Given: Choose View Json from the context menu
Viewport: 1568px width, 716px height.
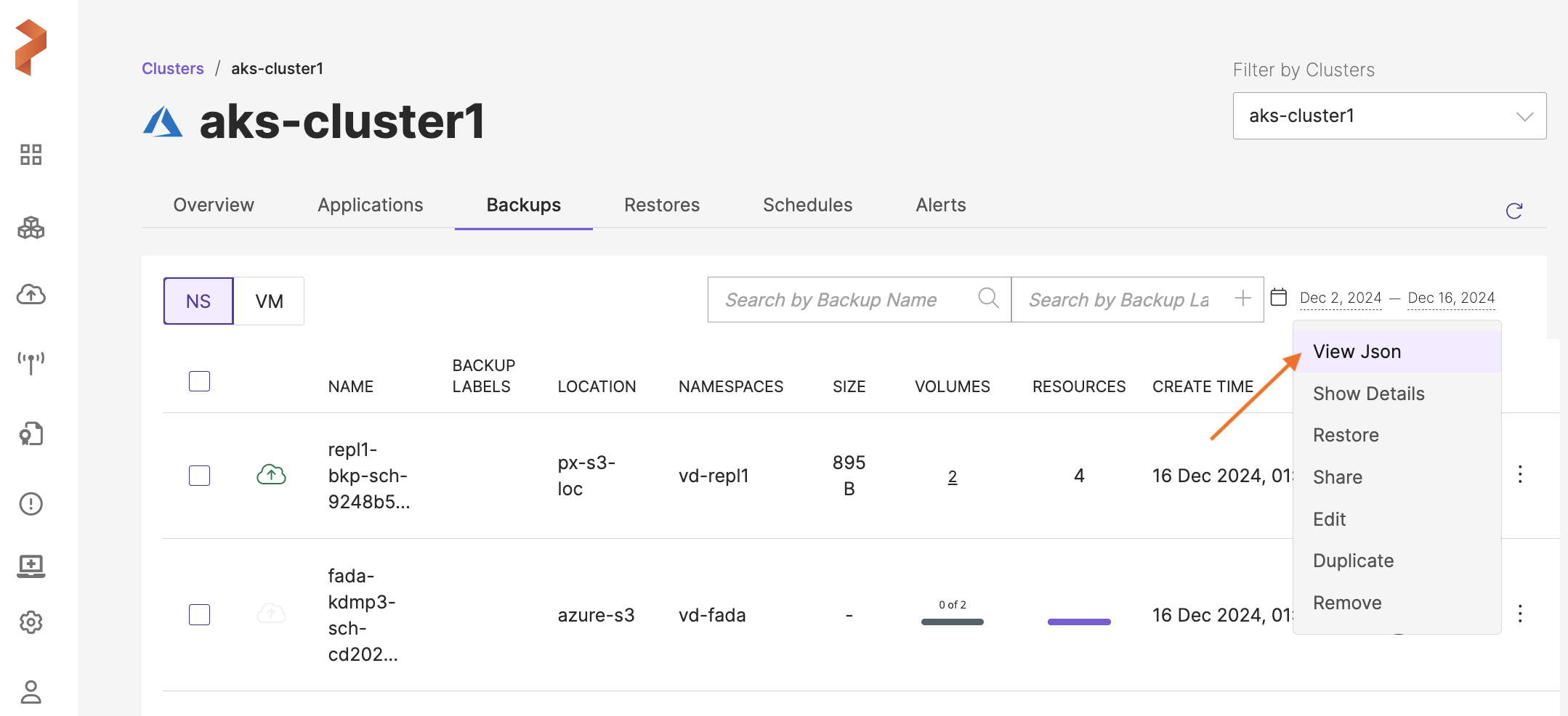Looking at the screenshot, I should point(1357,352).
